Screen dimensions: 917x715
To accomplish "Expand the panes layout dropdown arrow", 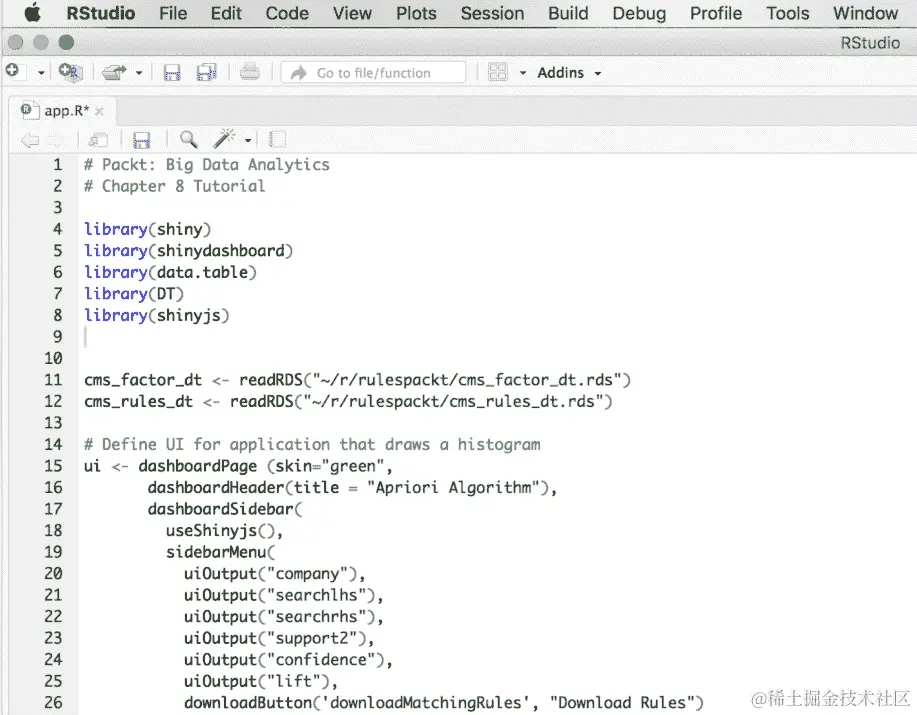I will [523, 73].
